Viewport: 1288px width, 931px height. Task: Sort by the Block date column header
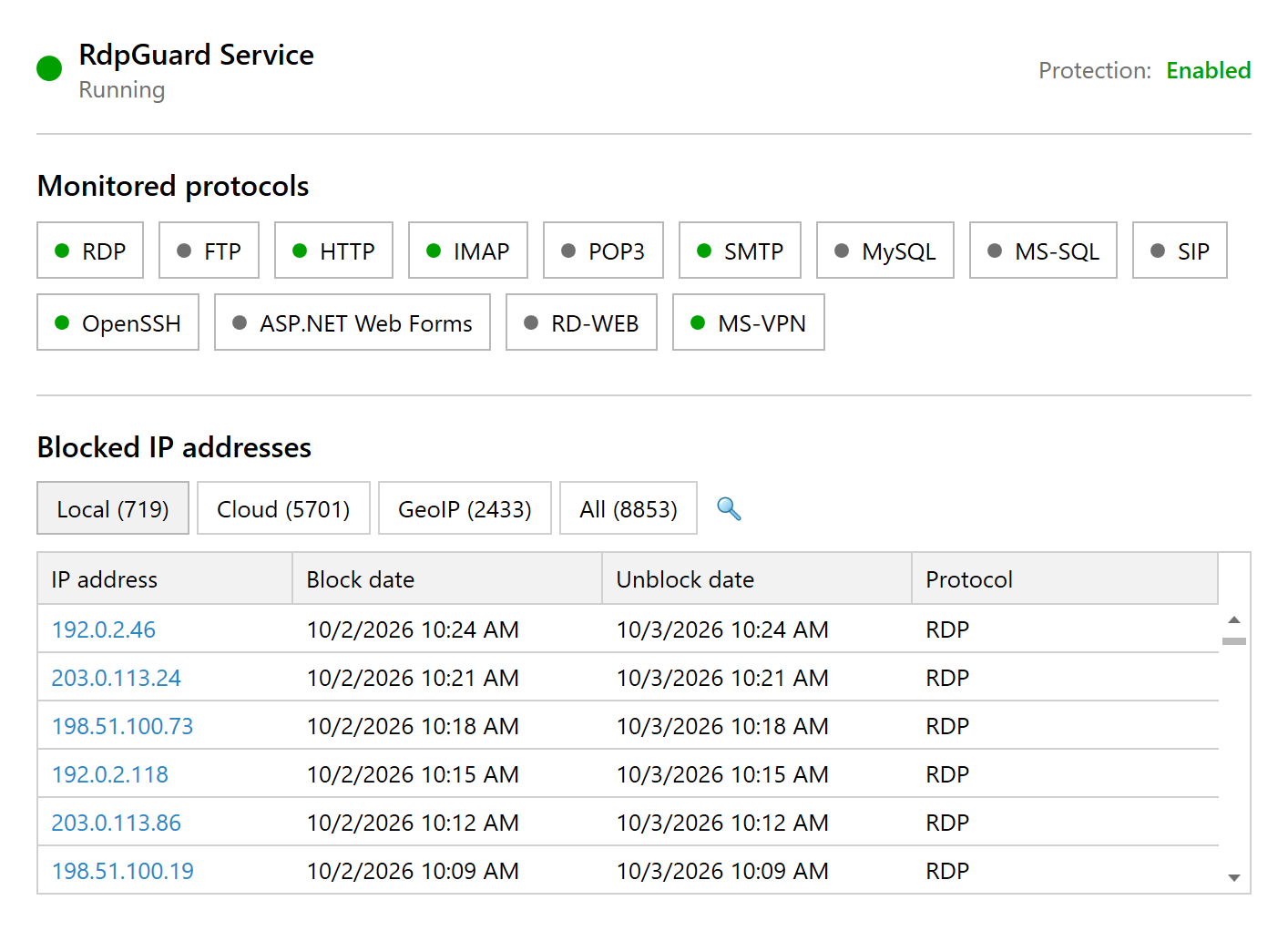(x=447, y=578)
